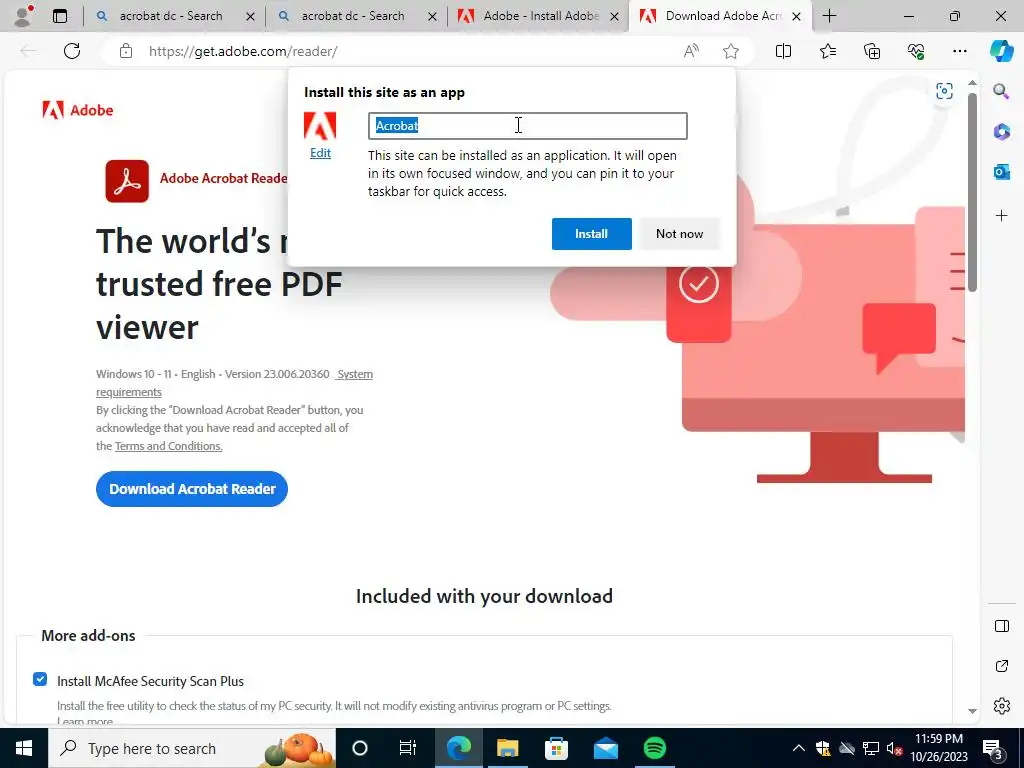
Task: Open link in new window sidebar icon
Action: [x=1001, y=666]
